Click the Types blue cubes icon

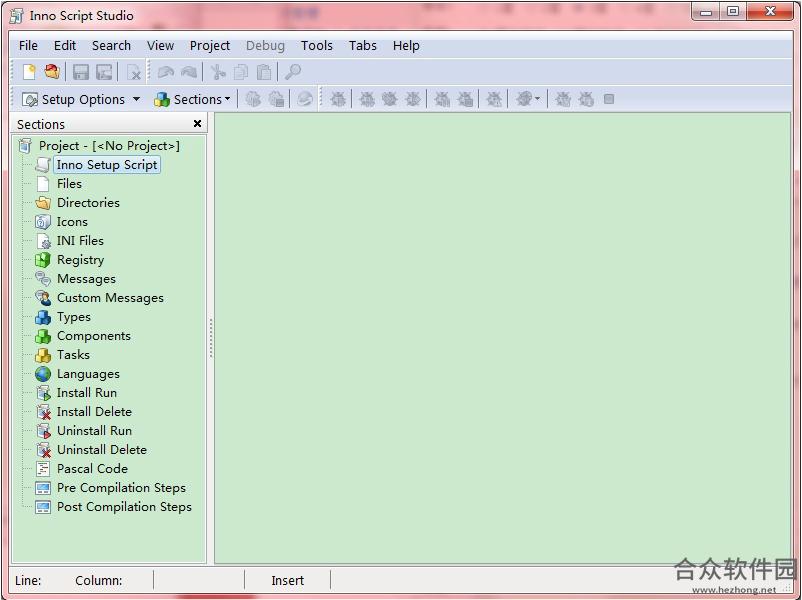(x=43, y=317)
